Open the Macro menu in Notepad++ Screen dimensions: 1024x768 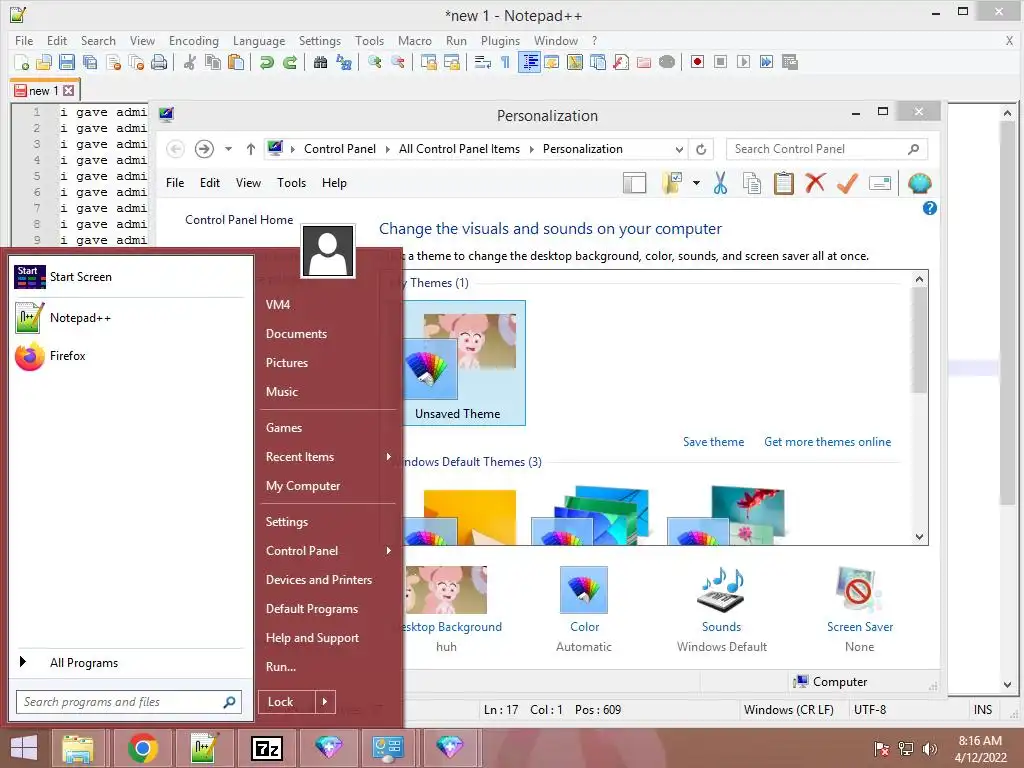click(x=415, y=40)
